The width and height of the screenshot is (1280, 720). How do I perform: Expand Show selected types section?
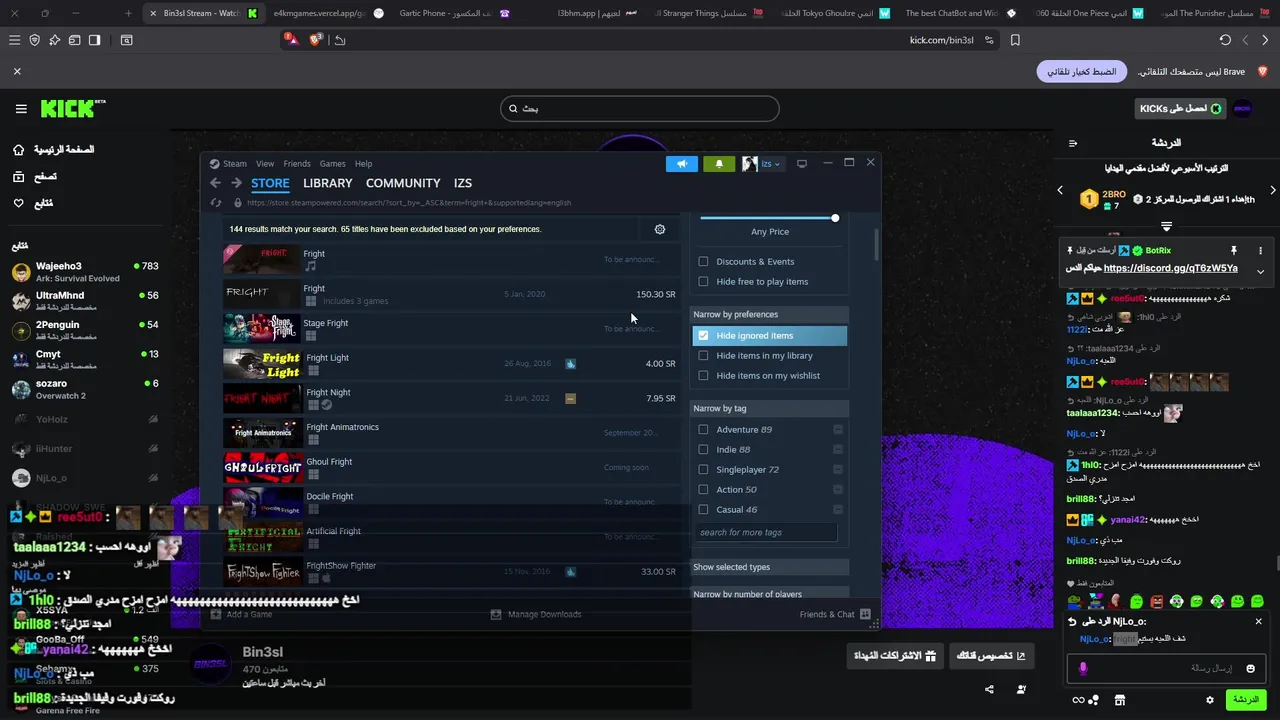point(770,567)
